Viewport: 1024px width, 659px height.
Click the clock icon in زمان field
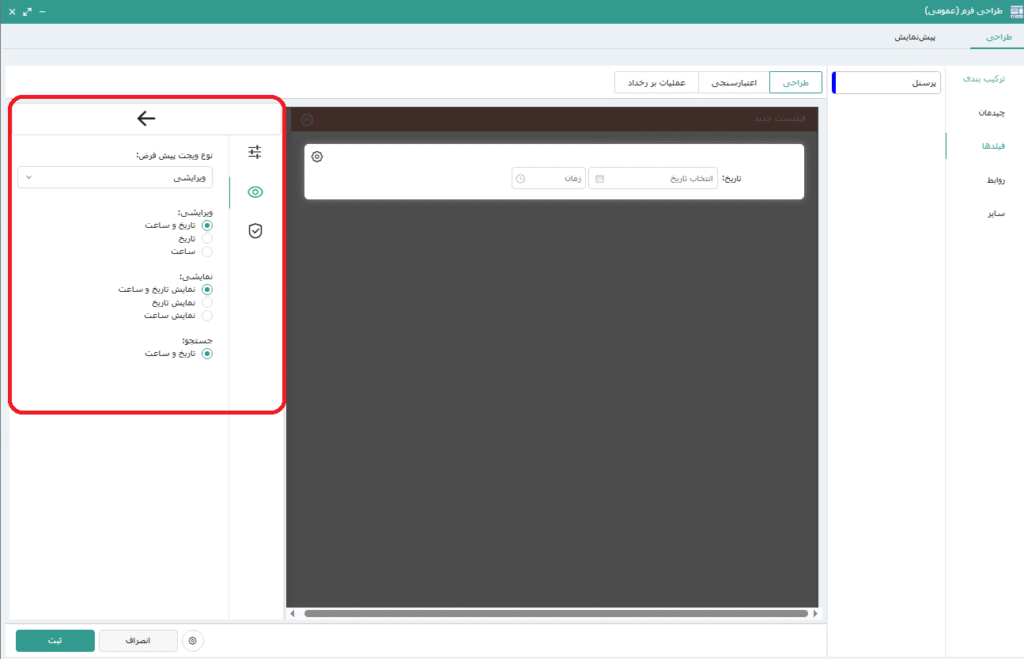coord(520,179)
